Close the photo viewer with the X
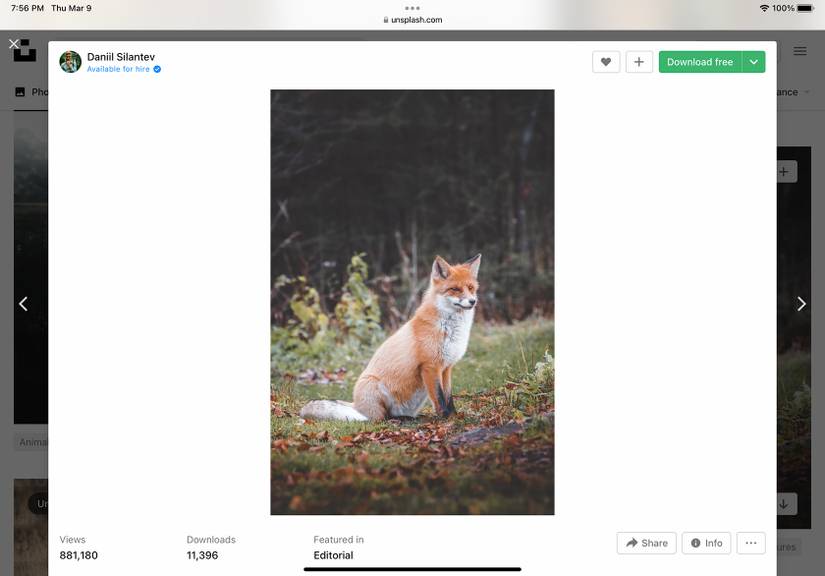The height and width of the screenshot is (576, 825). (x=14, y=43)
